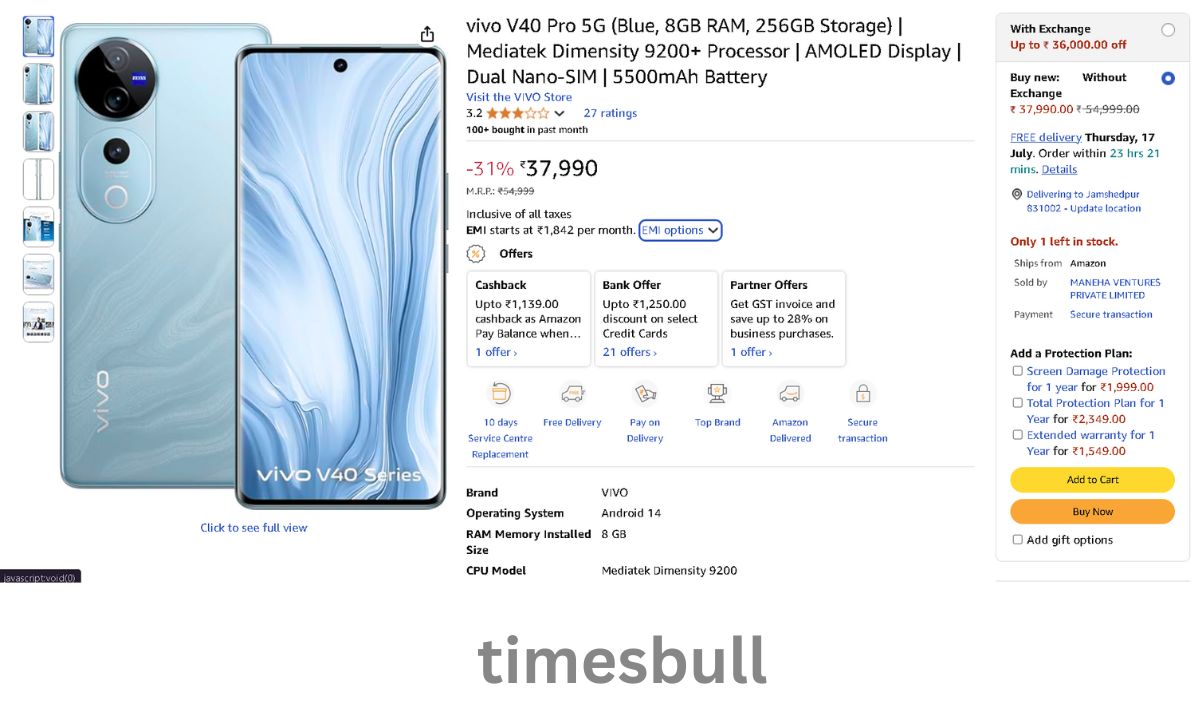This screenshot has height=720, width=1200.
Task: Open Update location delivery link
Action: (1103, 208)
